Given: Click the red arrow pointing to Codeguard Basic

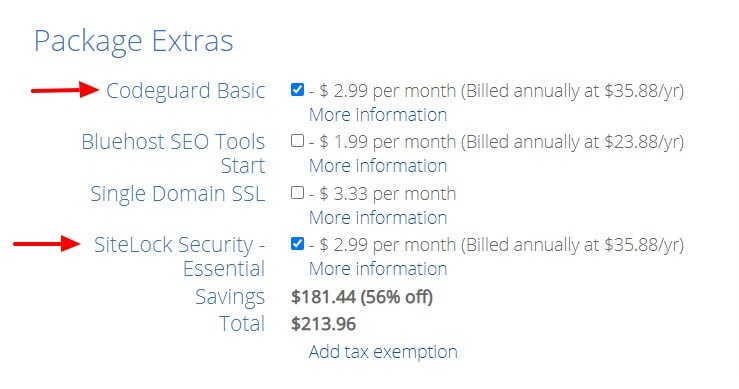Looking at the screenshot, I should pyautogui.click(x=65, y=90).
